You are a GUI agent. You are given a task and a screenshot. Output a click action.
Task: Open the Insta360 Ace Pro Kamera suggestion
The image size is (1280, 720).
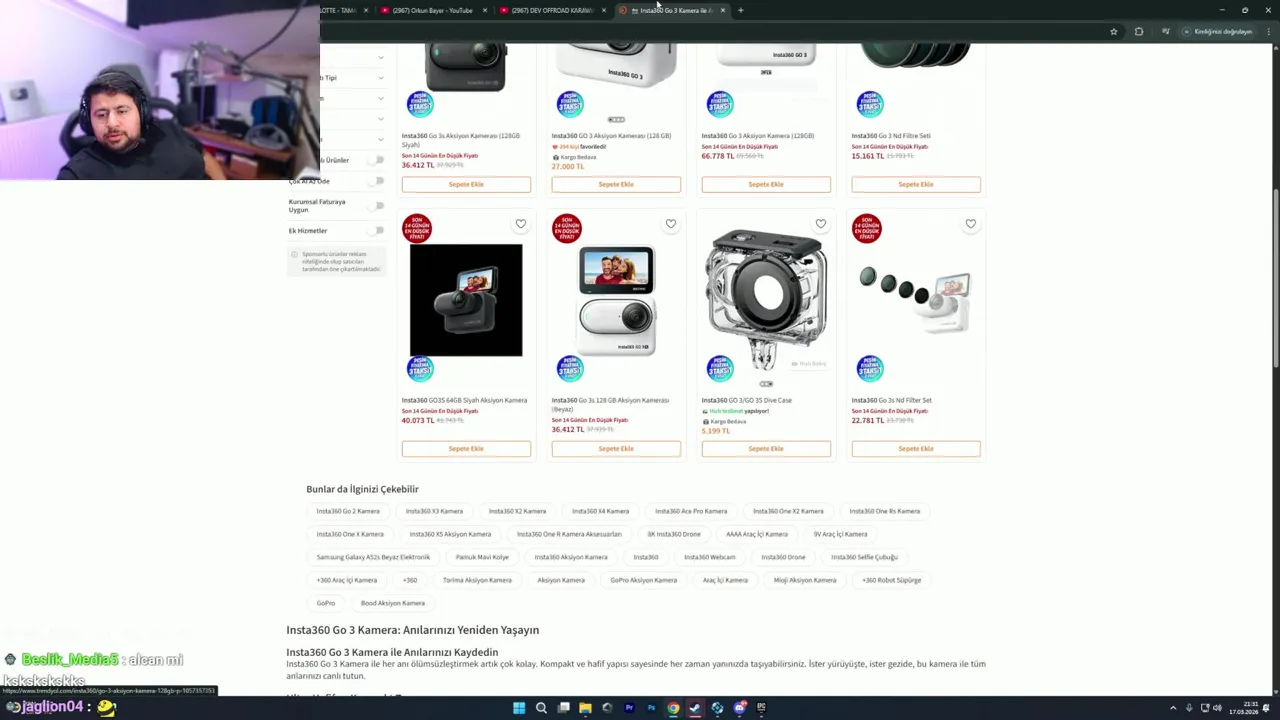(x=691, y=511)
